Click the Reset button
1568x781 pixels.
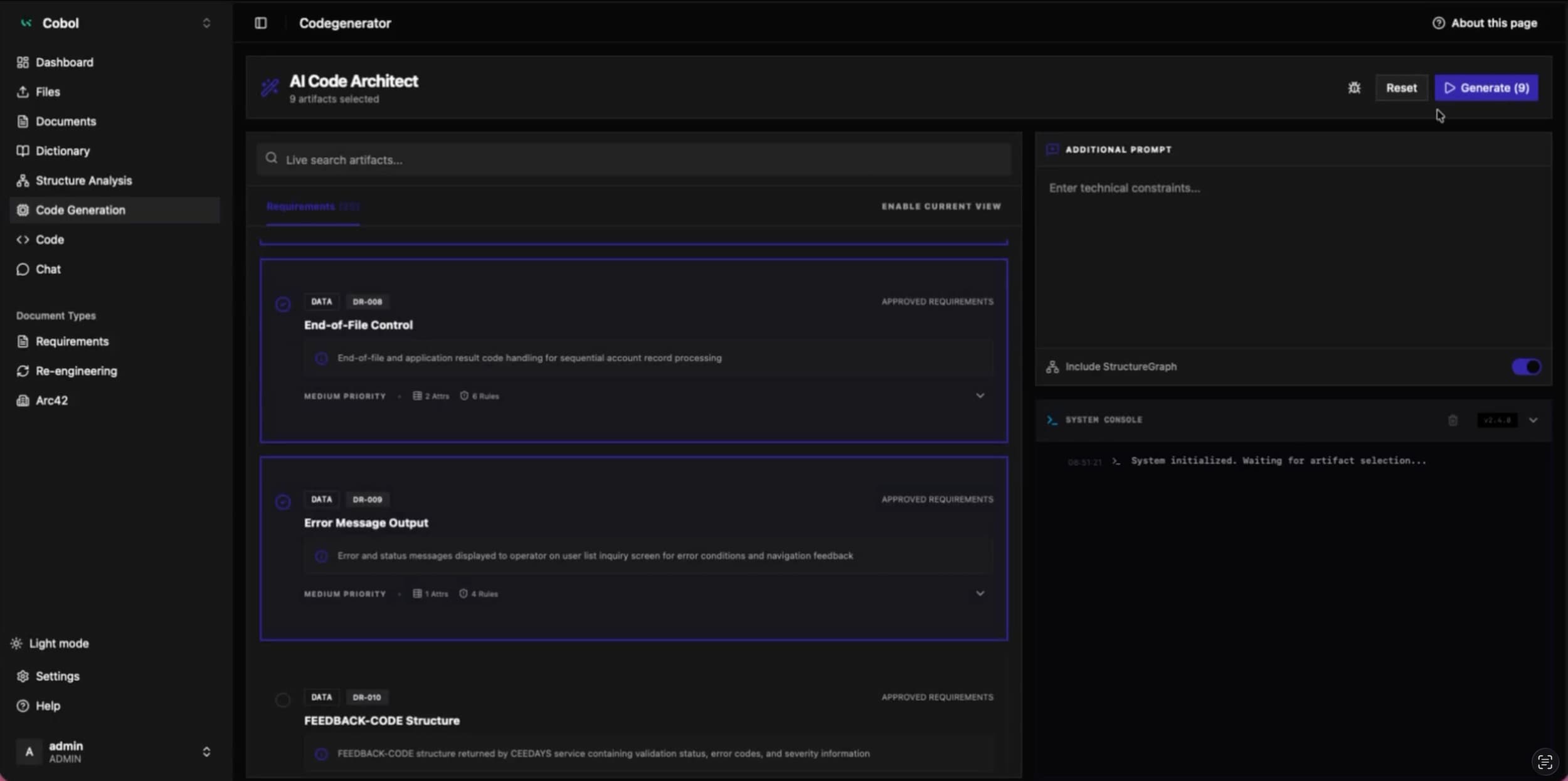(x=1401, y=88)
